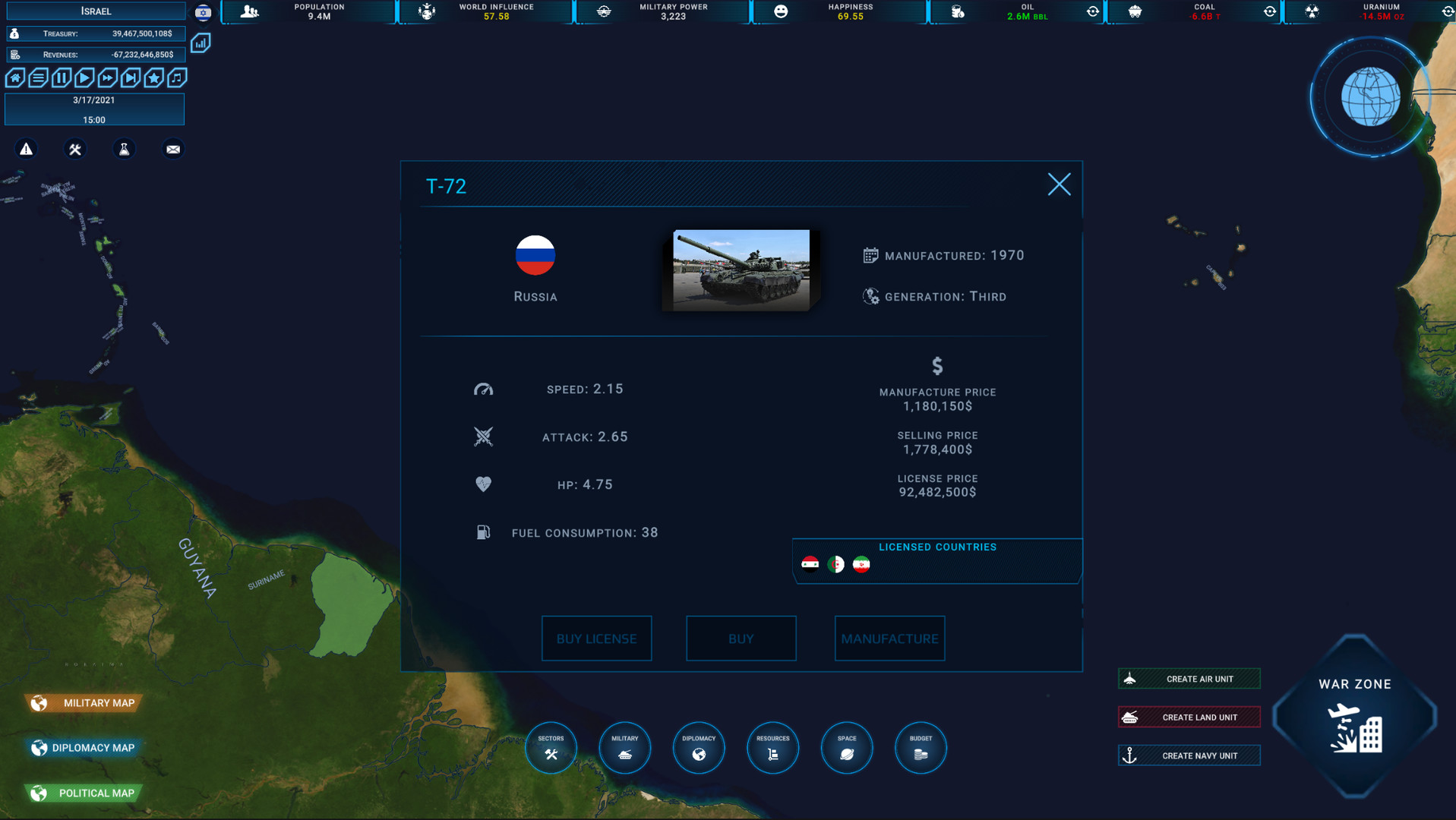Click the statistics chart icon below the treasury
The height and width of the screenshot is (820, 1456).
[x=200, y=43]
